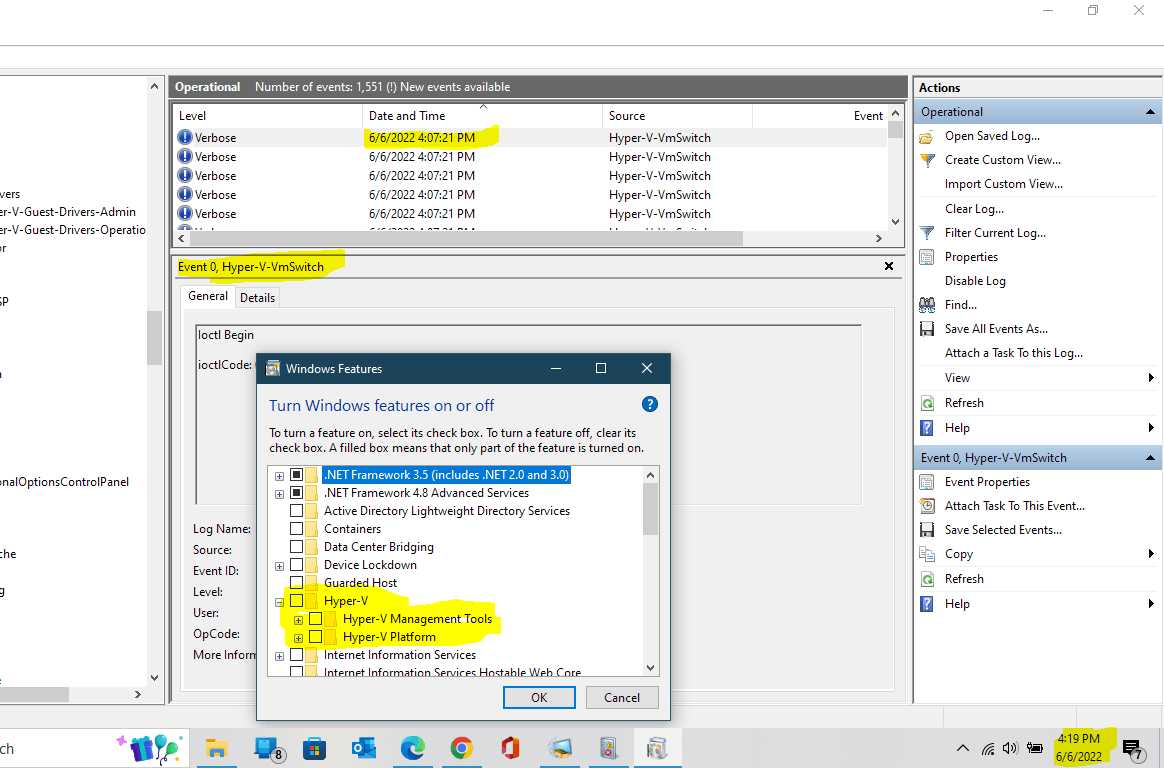Check Active Directory Lightweight Directory Services

click(296, 511)
